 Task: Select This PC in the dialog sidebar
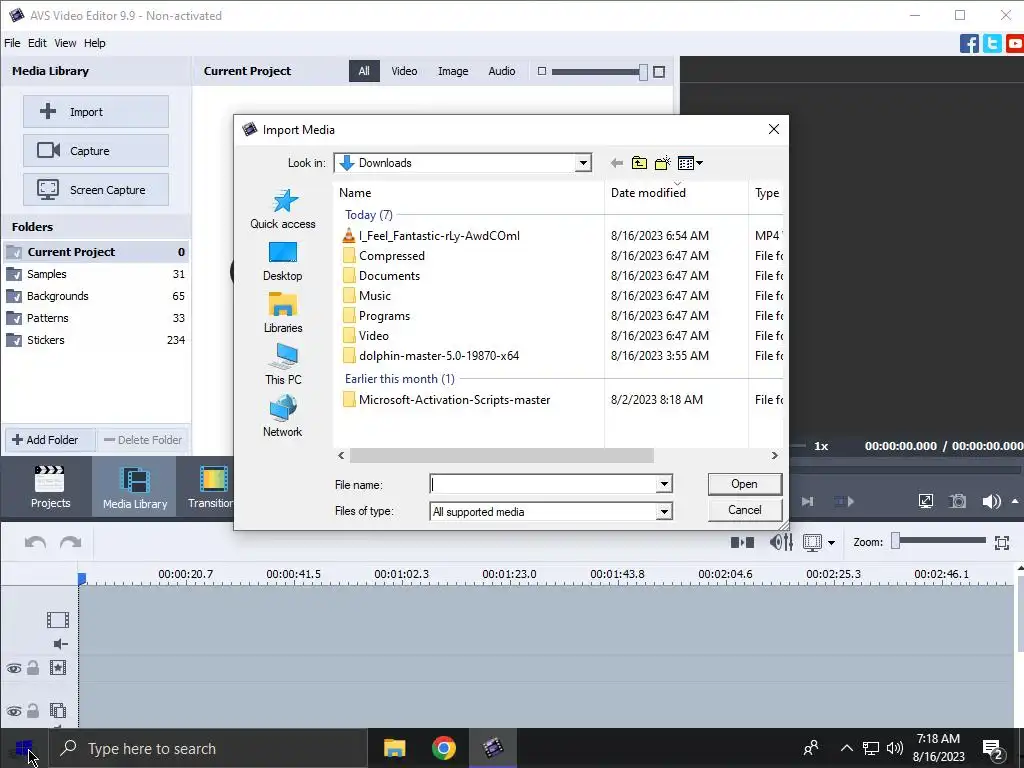coord(283,364)
